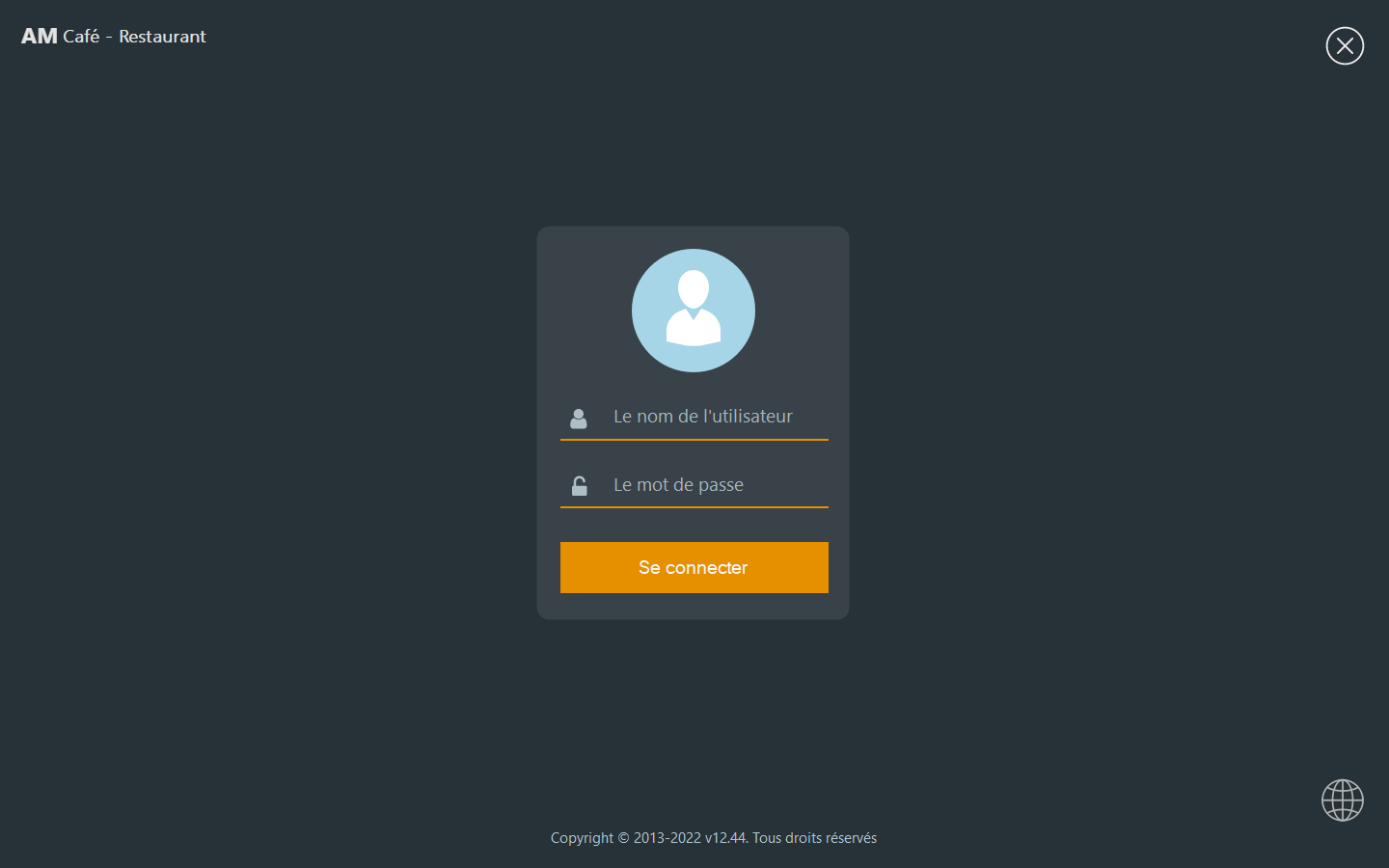
Task: Click the orange underline below username field
Action: pyautogui.click(x=694, y=440)
